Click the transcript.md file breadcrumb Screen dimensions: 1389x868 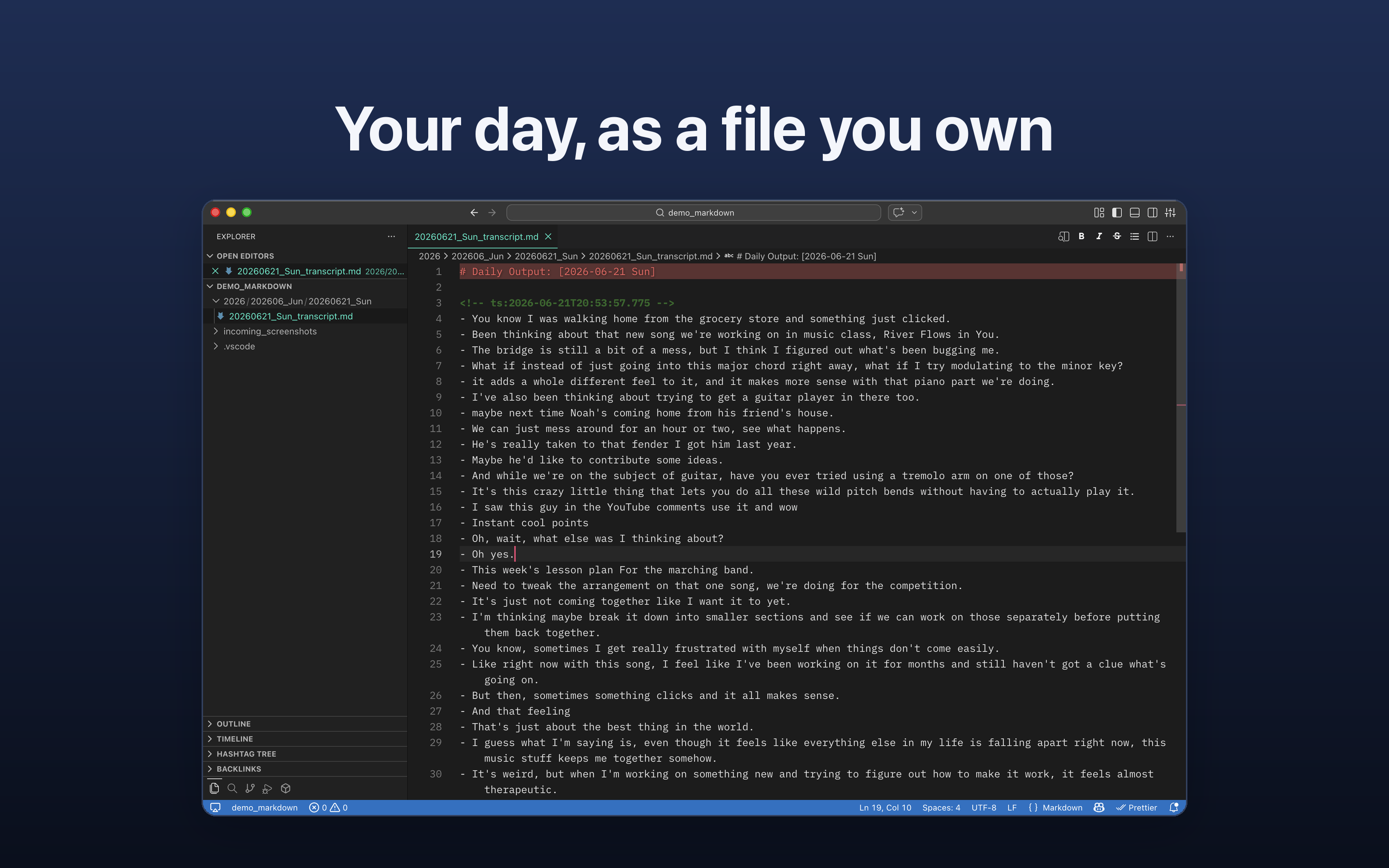(650, 256)
